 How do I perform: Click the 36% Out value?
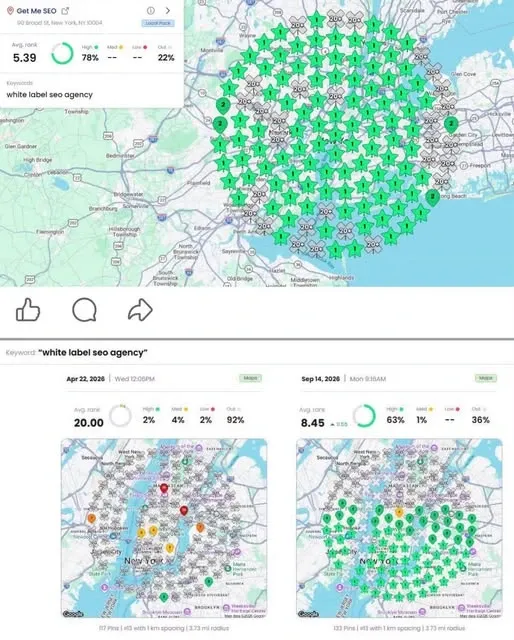pyautogui.click(x=481, y=420)
